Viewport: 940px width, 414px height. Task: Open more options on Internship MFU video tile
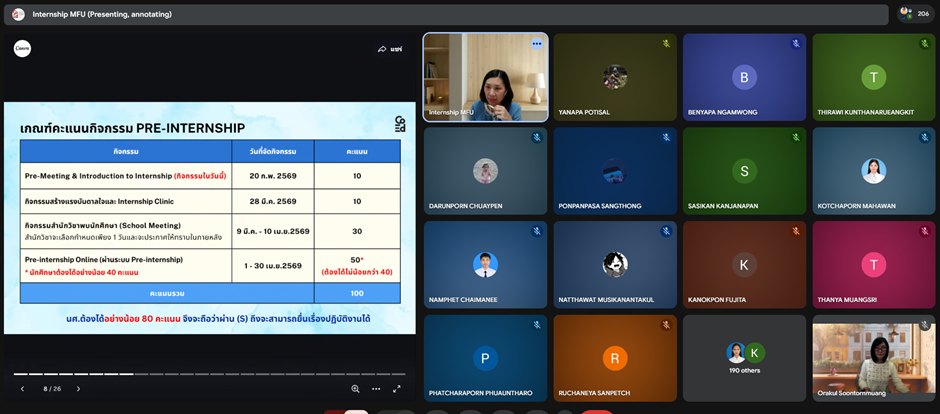537,44
